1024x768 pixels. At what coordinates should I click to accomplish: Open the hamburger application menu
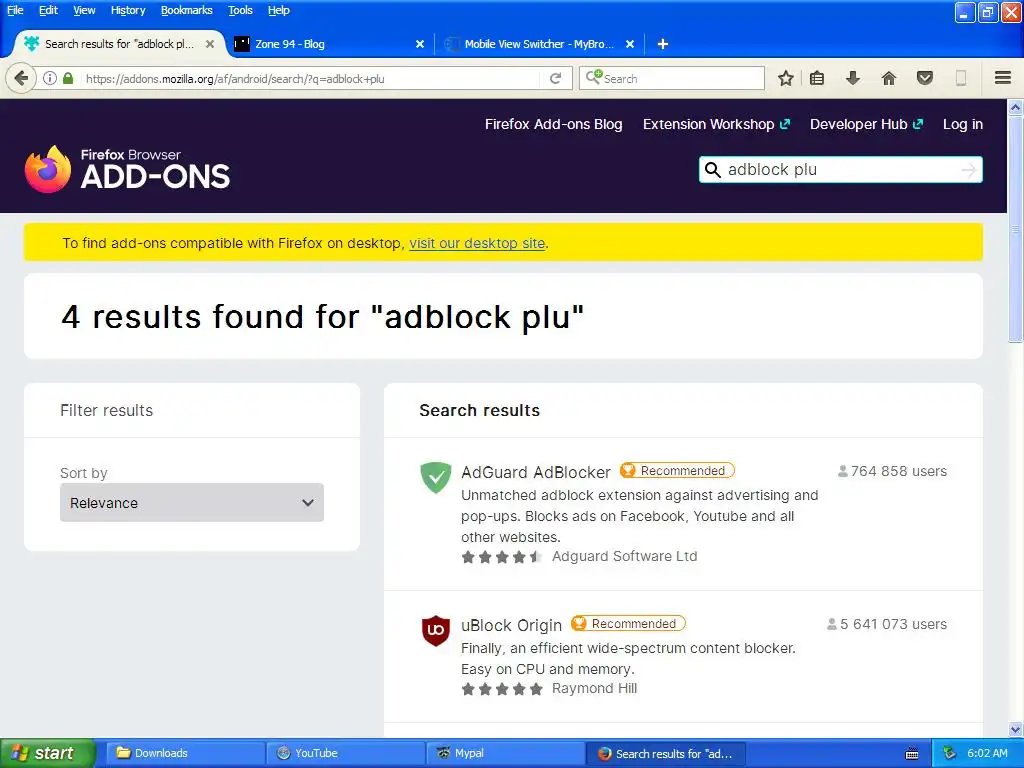pos(1003,78)
